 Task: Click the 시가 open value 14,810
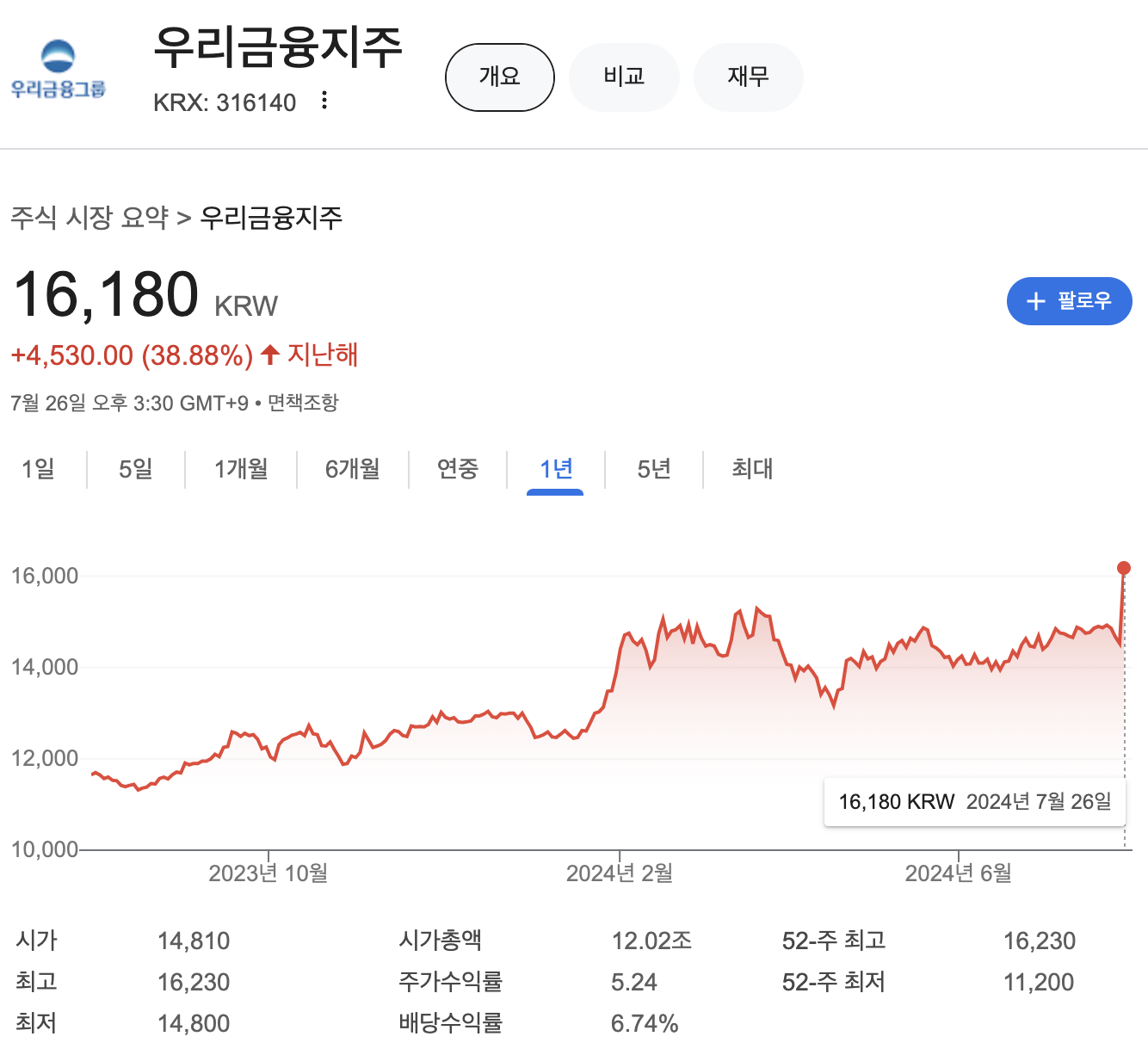[x=194, y=941]
